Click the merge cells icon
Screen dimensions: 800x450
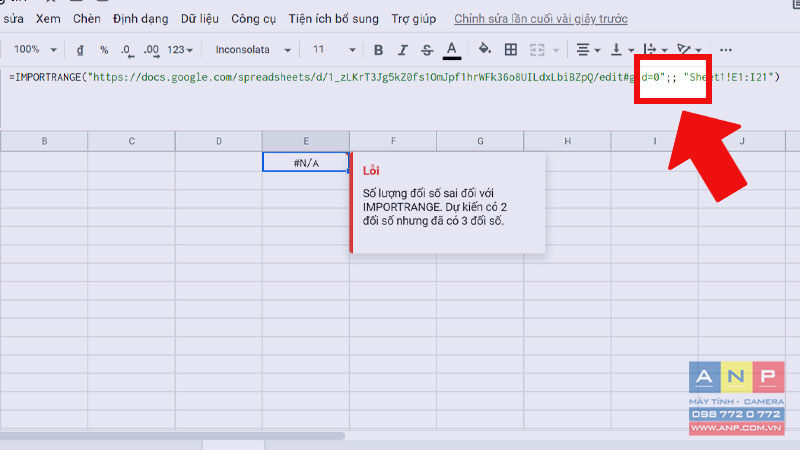tap(537, 50)
